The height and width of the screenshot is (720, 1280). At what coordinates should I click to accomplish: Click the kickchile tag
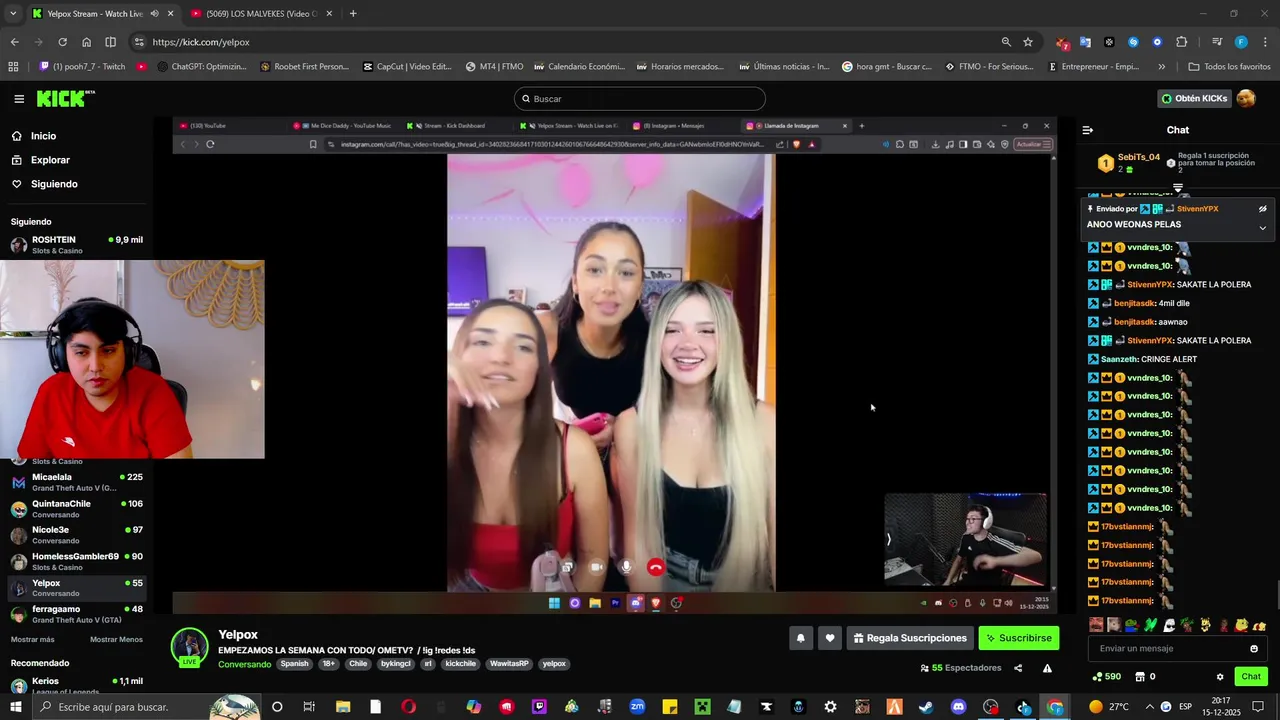pos(461,664)
